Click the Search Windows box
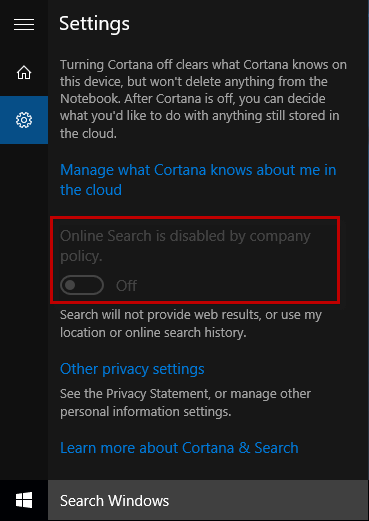 click(208, 500)
